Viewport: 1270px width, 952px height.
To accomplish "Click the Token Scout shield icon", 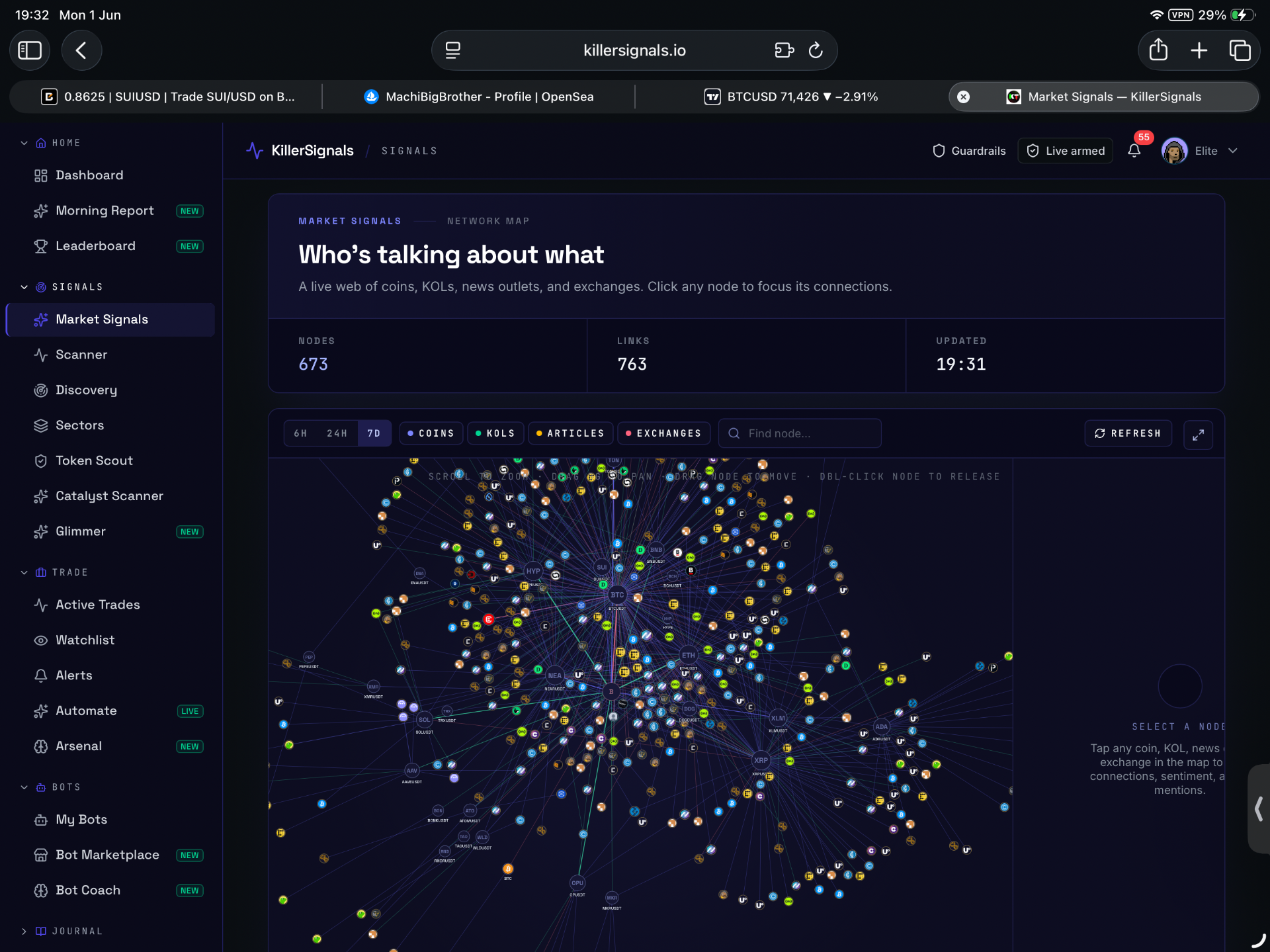I will point(41,460).
